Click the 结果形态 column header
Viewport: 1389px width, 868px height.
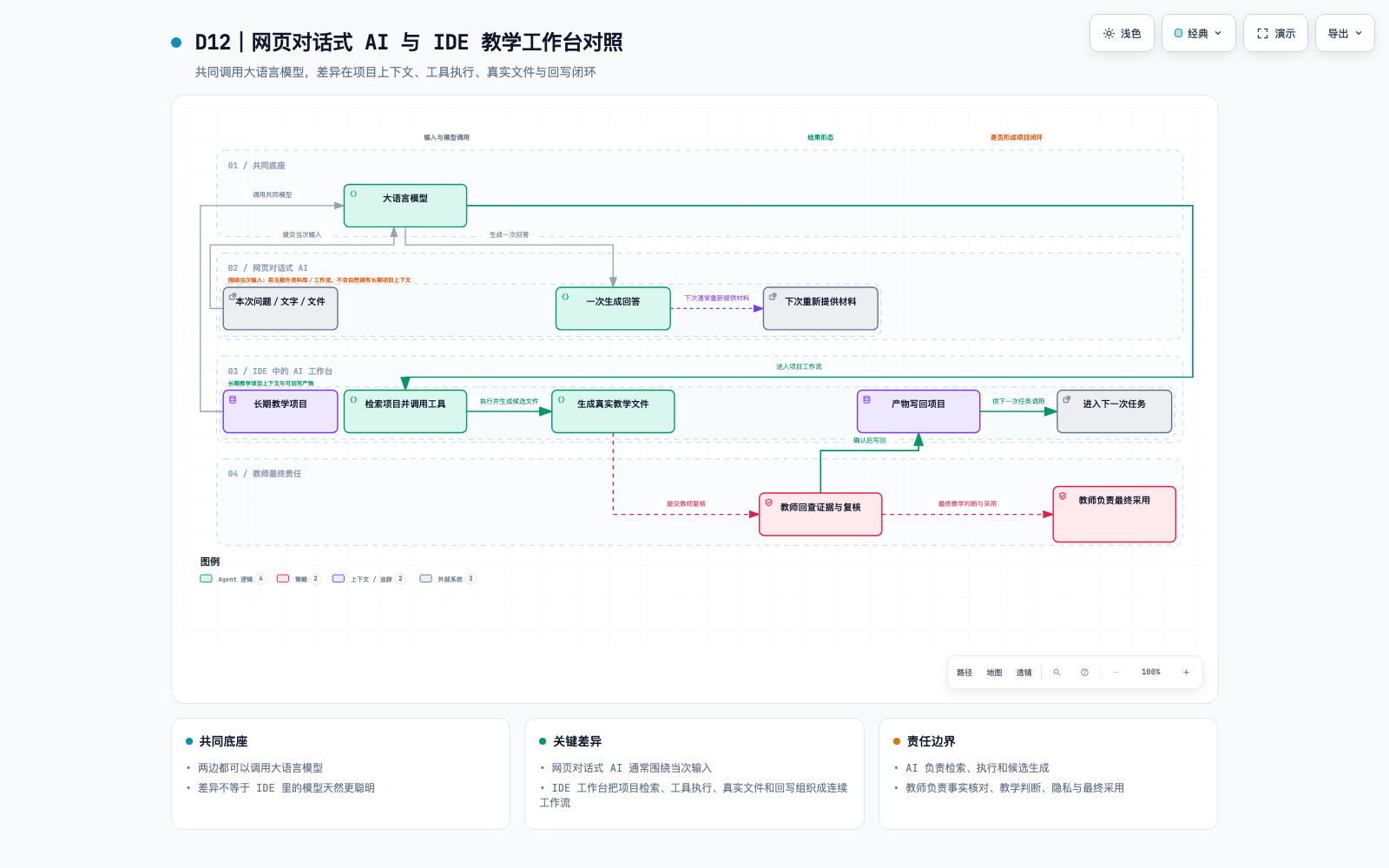click(x=820, y=138)
